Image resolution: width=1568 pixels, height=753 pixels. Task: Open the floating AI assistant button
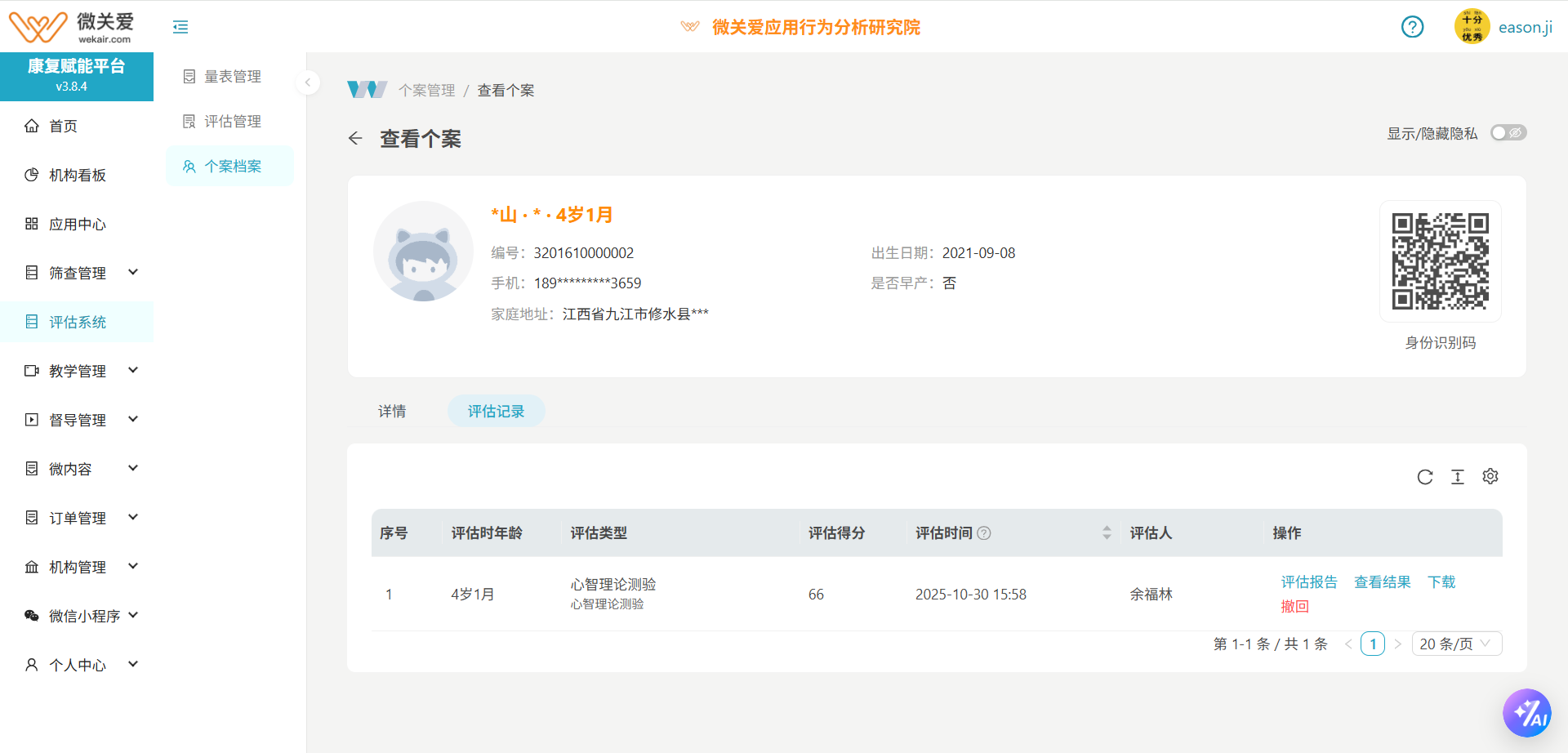1526,713
